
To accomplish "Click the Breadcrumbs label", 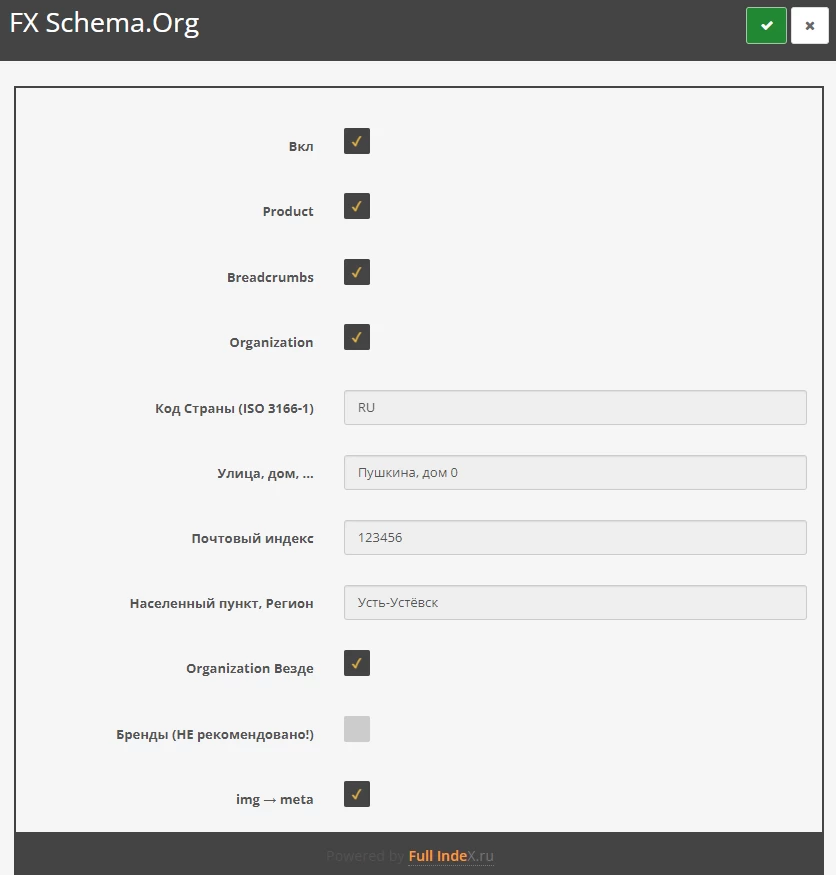I will (270, 277).
